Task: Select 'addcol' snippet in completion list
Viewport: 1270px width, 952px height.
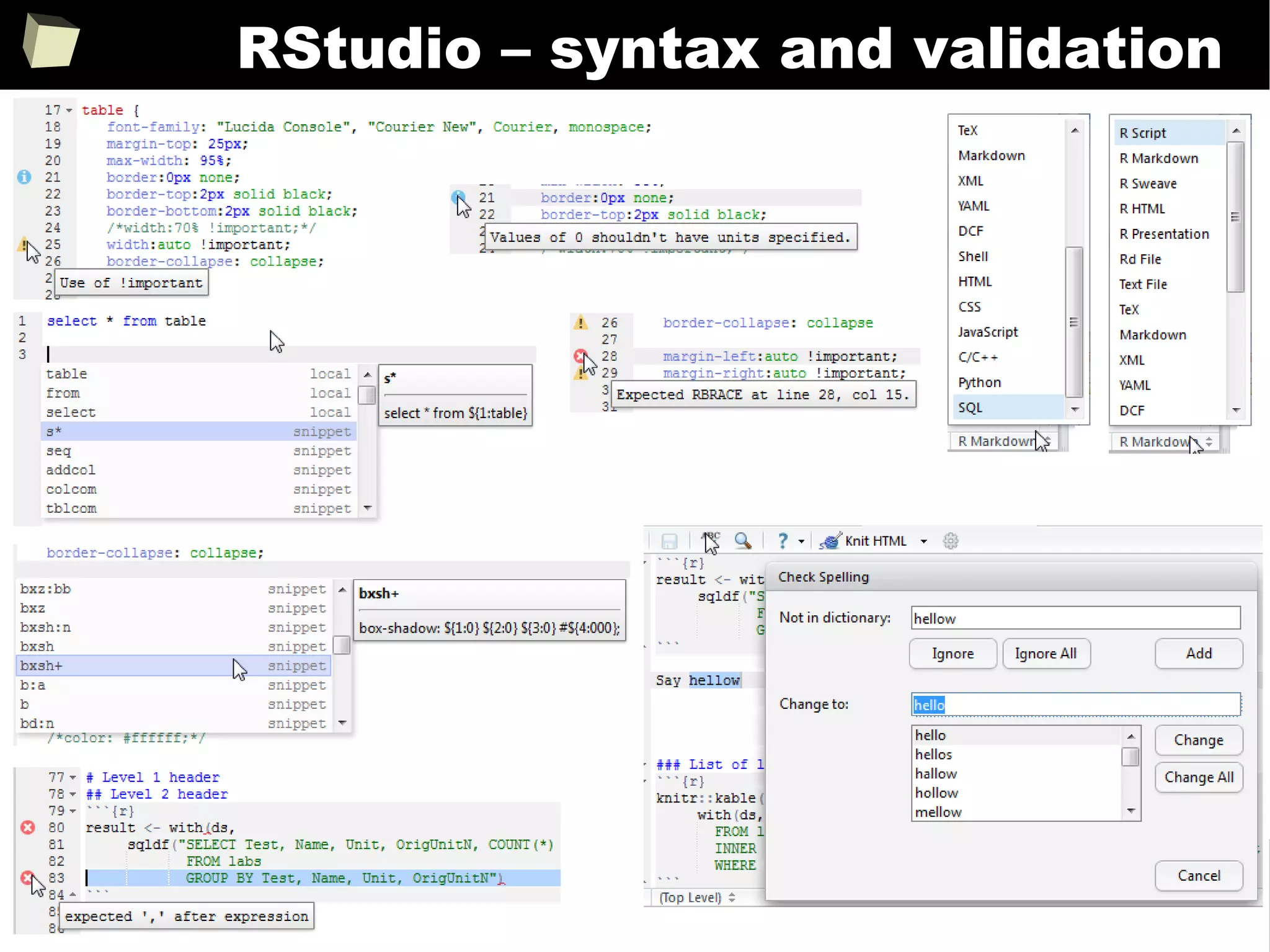Action: point(198,470)
